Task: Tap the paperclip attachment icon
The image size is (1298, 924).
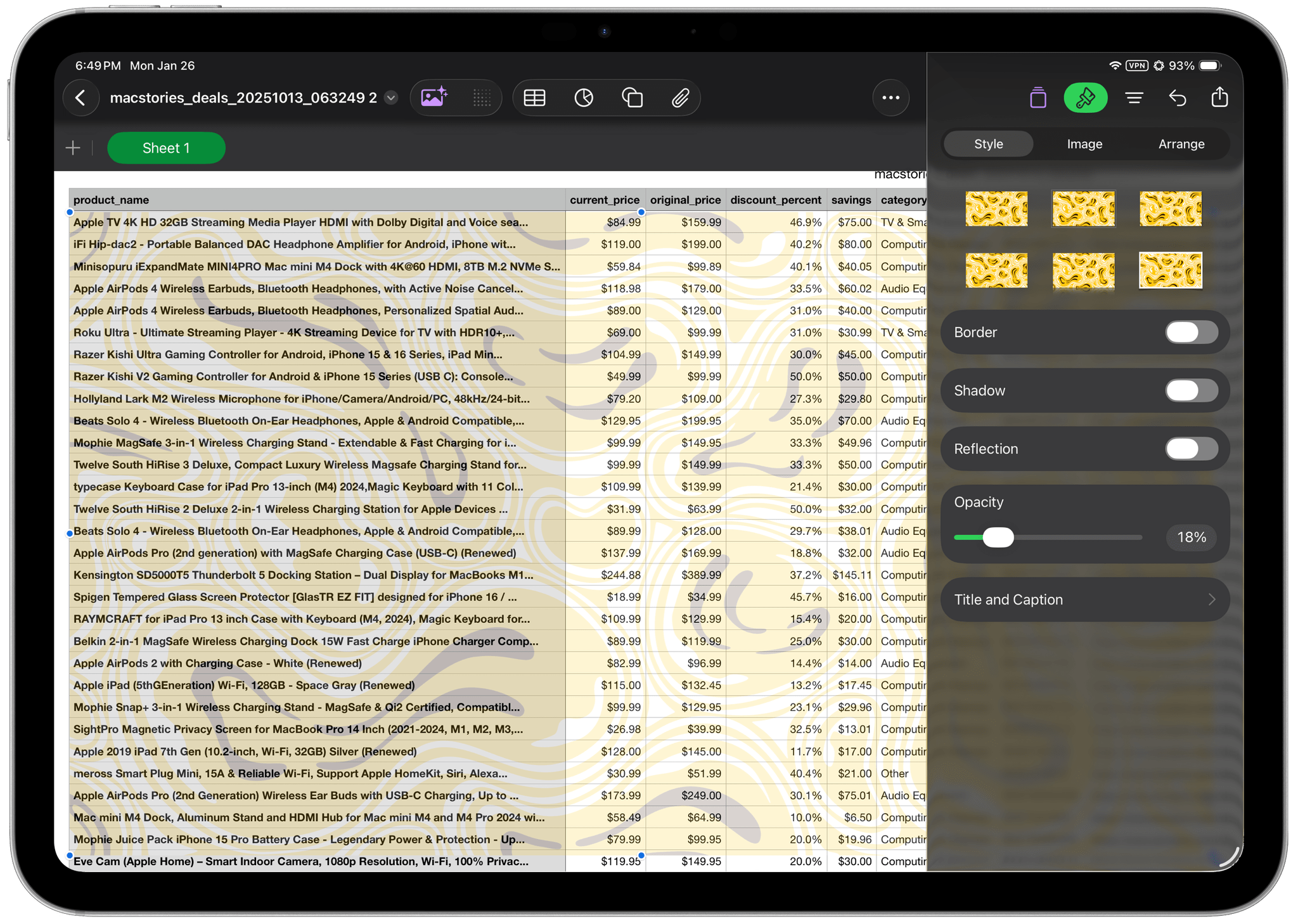Action: point(681,98)
